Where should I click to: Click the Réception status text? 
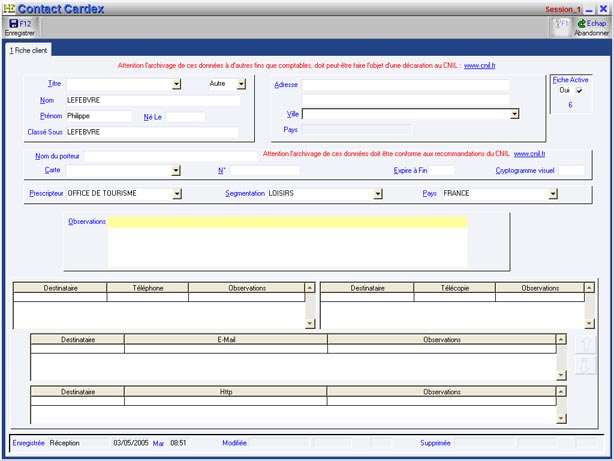64,443
